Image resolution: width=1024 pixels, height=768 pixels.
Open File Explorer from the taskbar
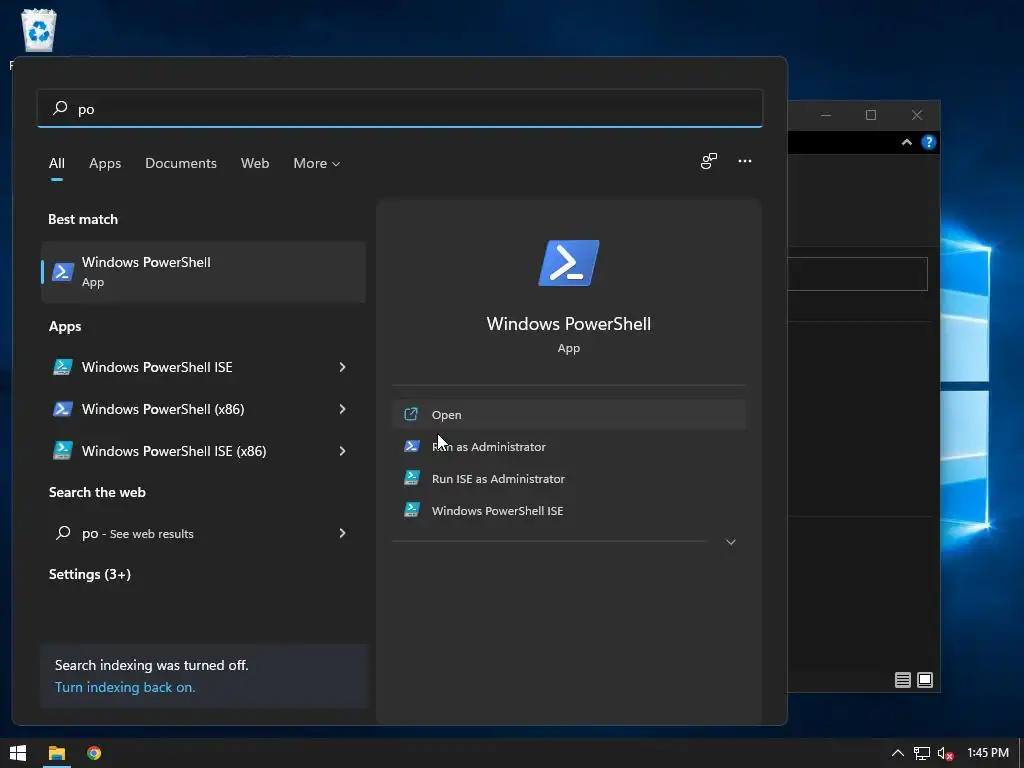[57, 753]
